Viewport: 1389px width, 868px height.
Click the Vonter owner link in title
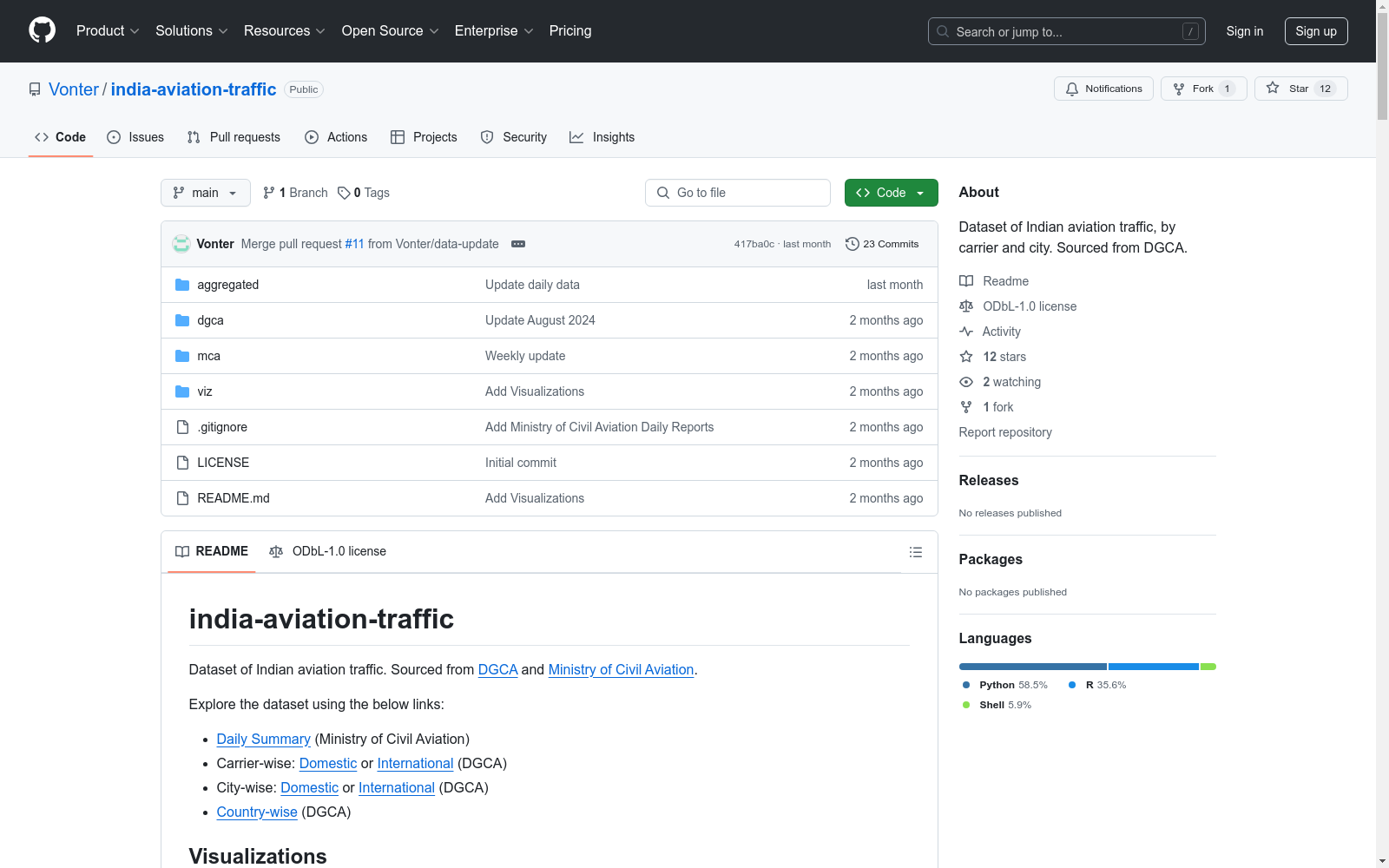click(x=74, y=89)
